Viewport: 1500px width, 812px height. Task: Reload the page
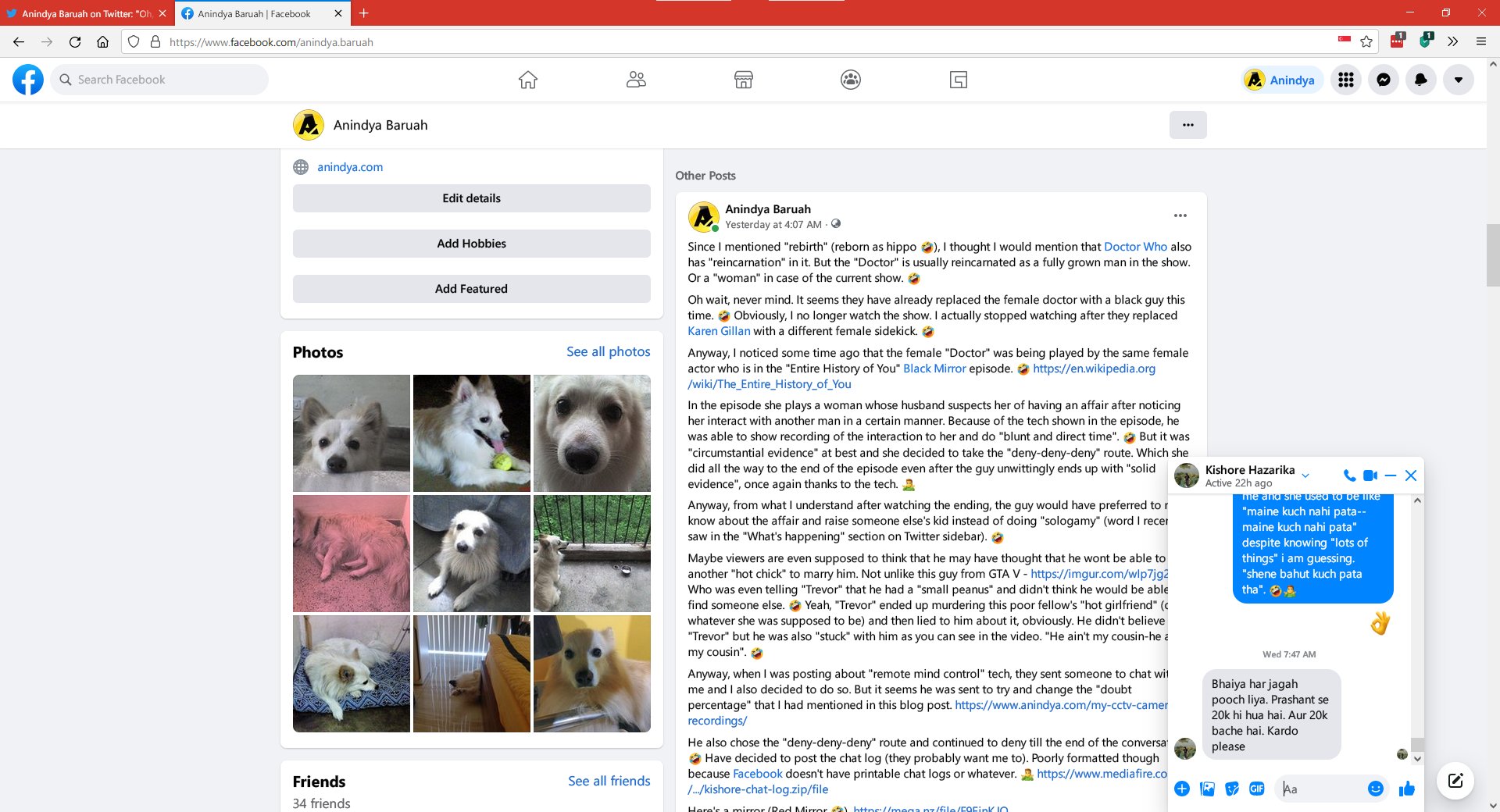(75, 42)
